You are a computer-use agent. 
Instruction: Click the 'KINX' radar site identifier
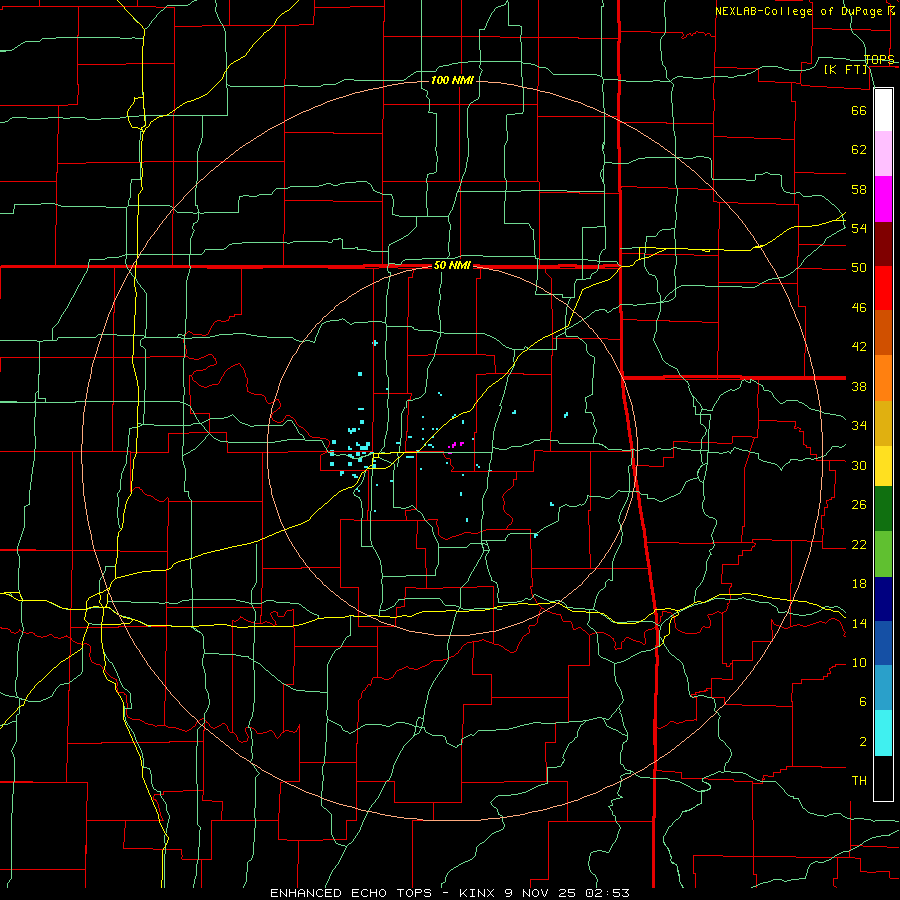pyautogui.click(x=478, y=893)
